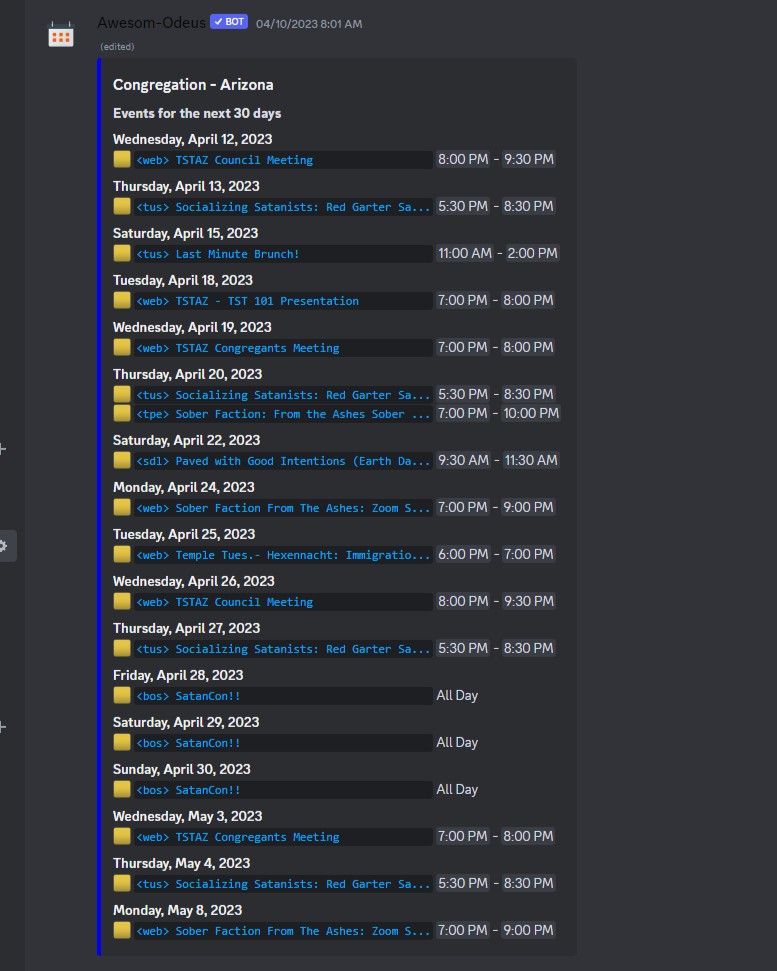
Task: Click yellow square beside Paved with Good Intentions
Action: pyautogui.click(x=122, y=460)
